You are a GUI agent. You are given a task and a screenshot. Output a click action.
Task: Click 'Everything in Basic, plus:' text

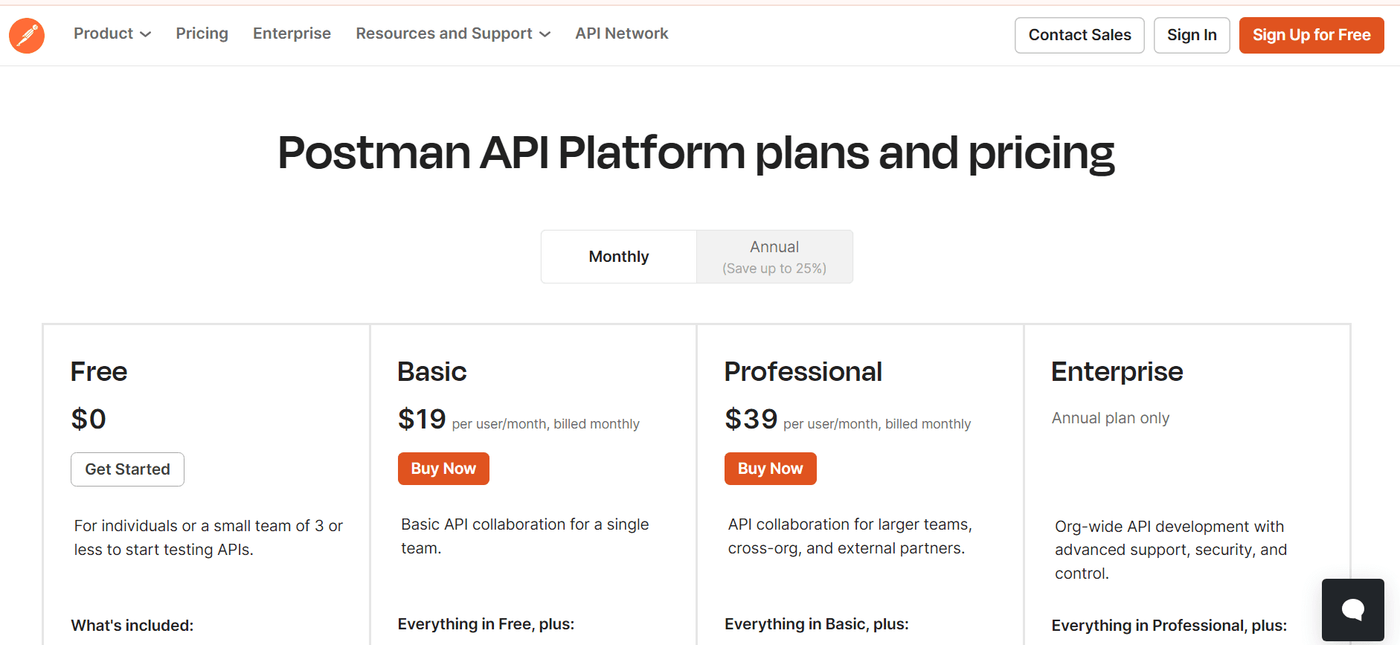[x=816, y=625]
